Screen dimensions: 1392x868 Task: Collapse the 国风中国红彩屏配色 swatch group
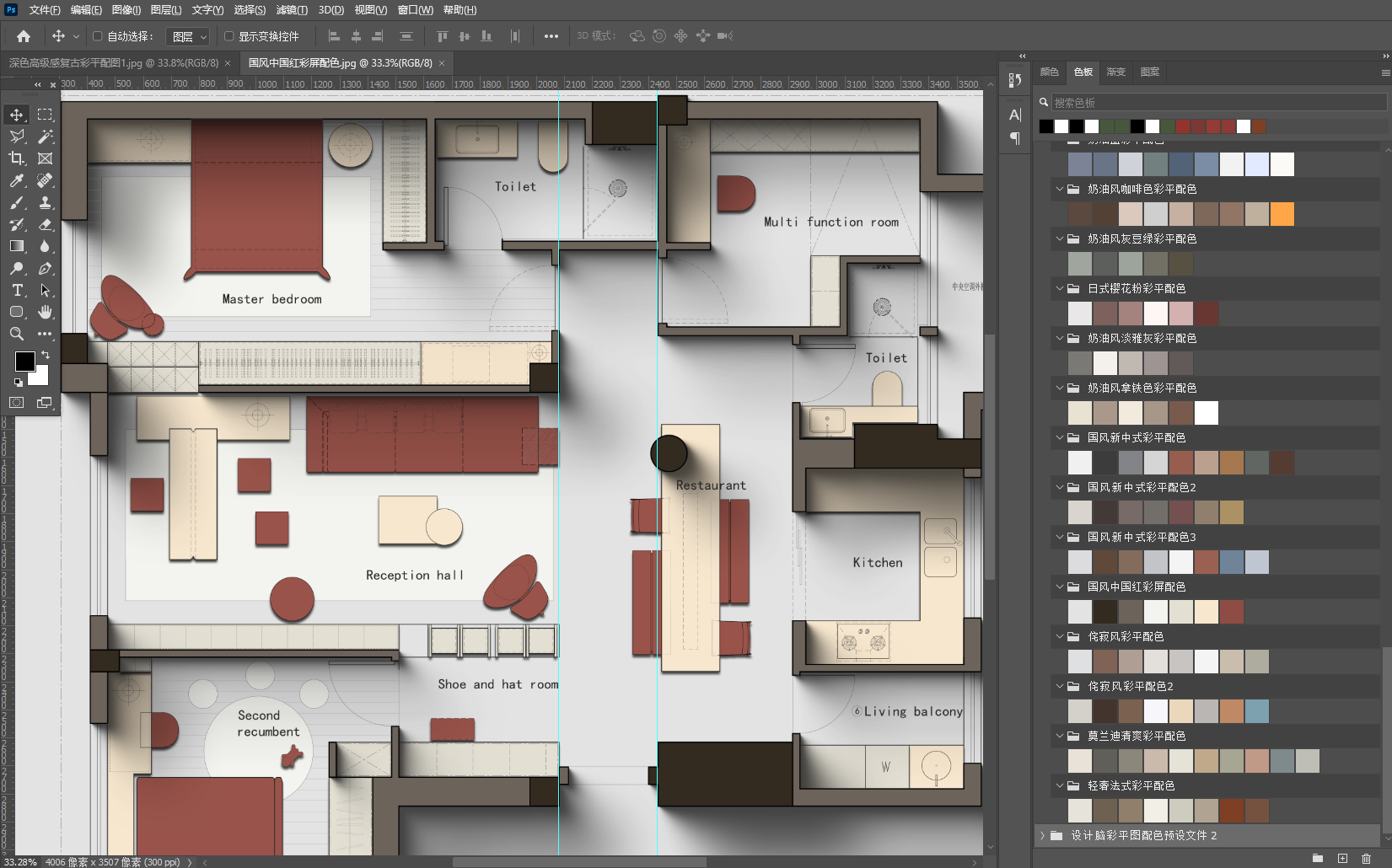point(1060,587)
